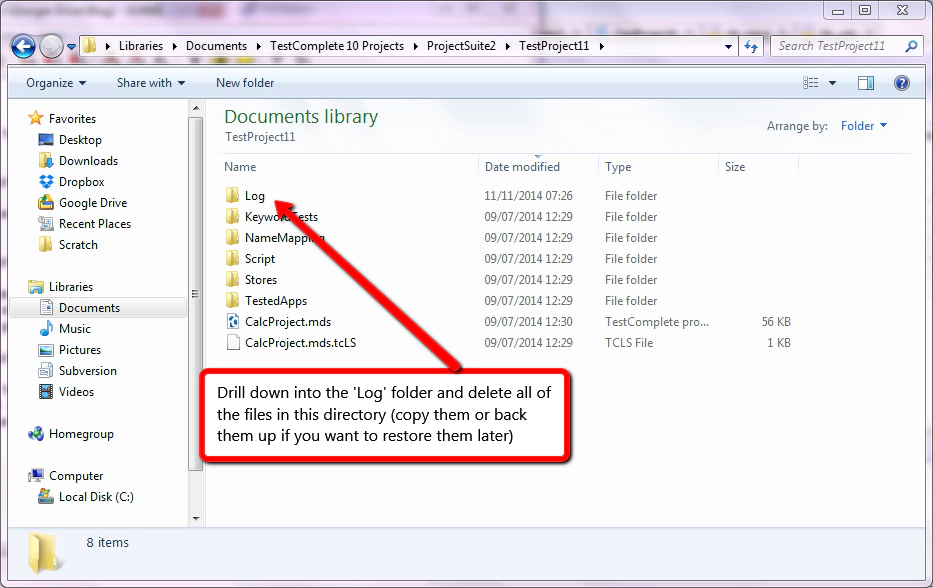Viewport: 933px width, 588px height.
Task: Open the Log folder
Action: click(251, 196)
